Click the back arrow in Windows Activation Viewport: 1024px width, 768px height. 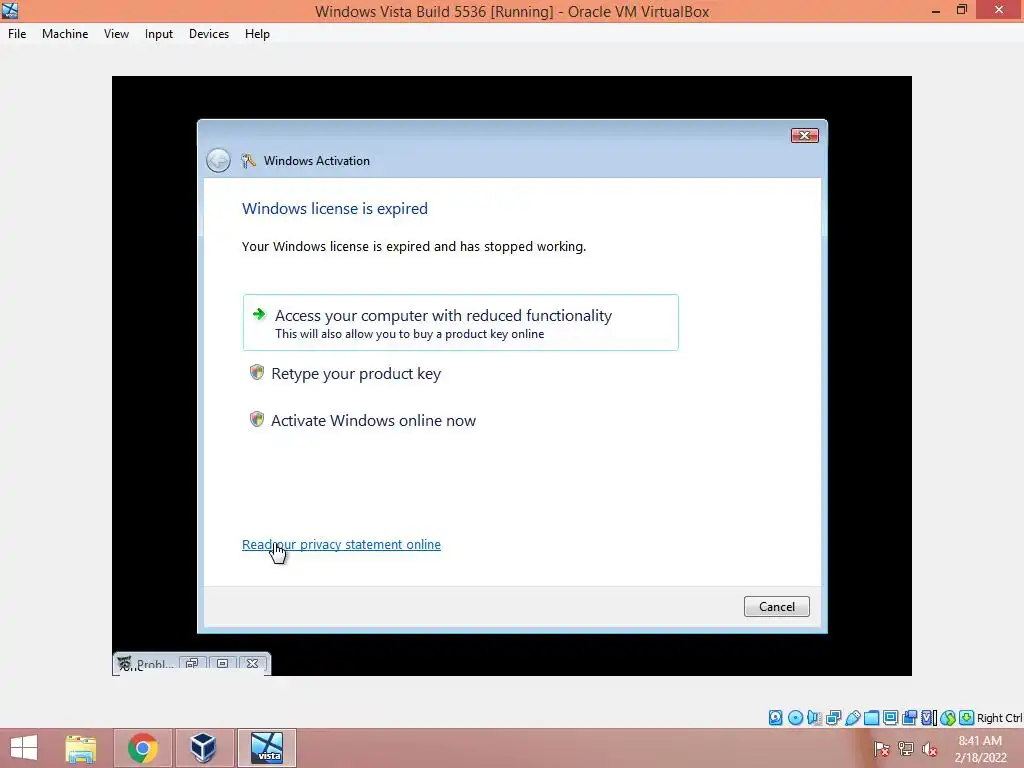218,161
